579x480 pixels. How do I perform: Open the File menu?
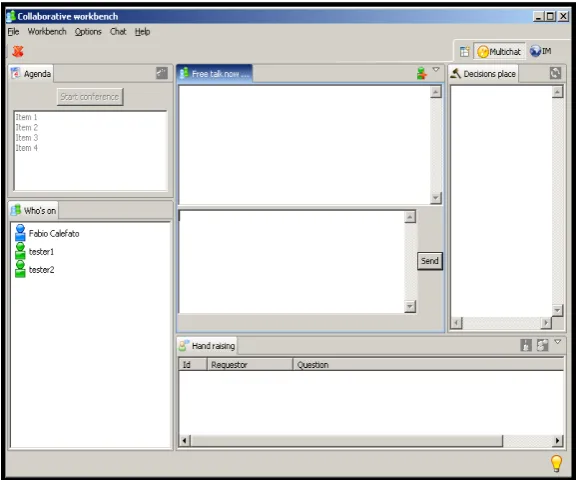click(x=13, y=32)
